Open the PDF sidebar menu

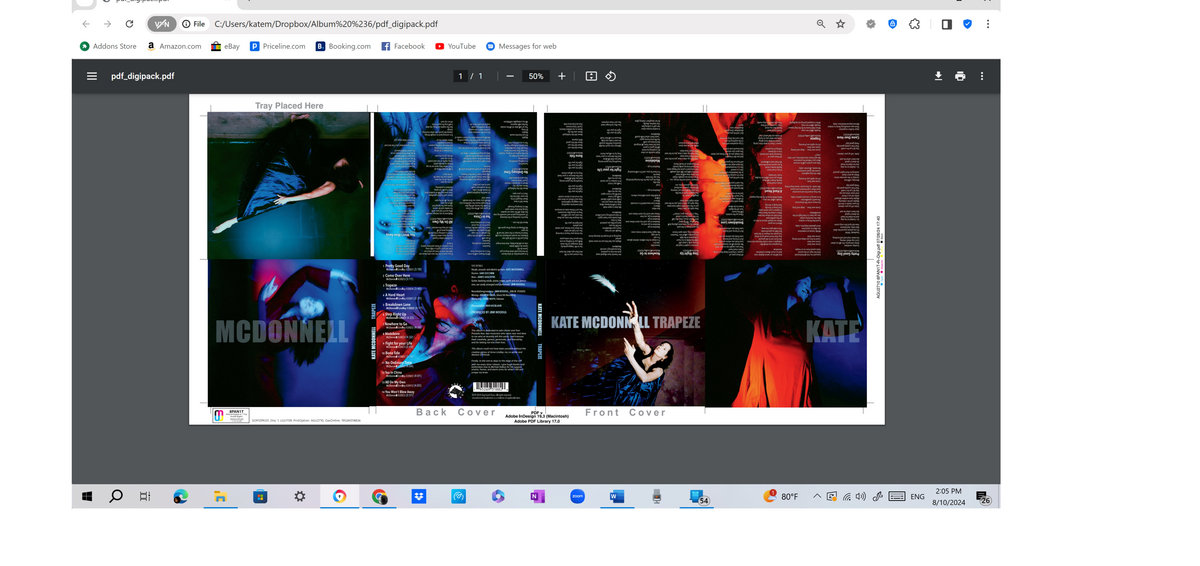[x=92, y=76]
